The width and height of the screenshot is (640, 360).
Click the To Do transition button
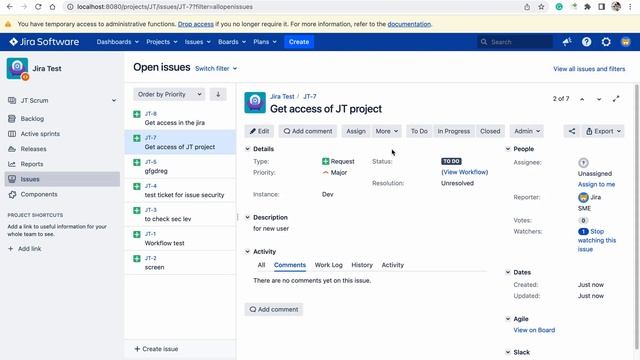[x=419, y=131]
